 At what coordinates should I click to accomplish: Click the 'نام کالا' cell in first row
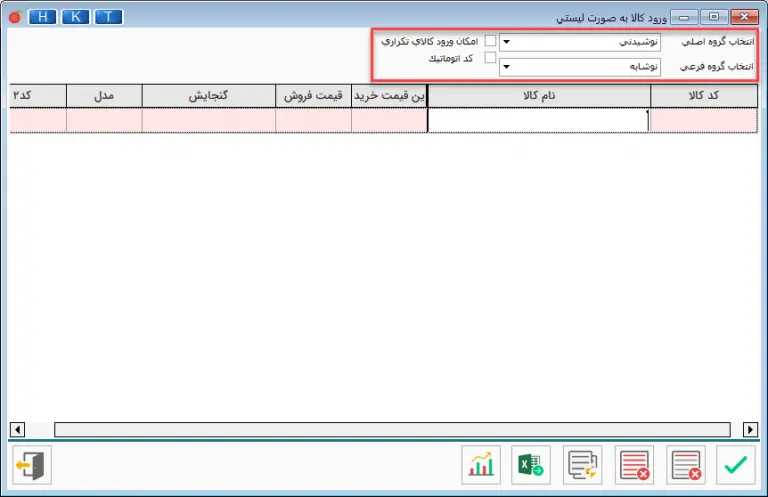(x=538, y=120)
